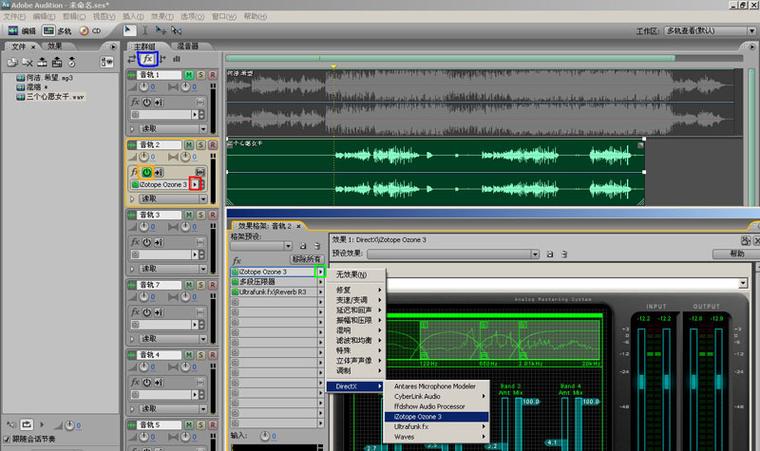Screen dimensions: 760x451
Task: Adjust the track 1 volume knob
Action: pos(144,87)
